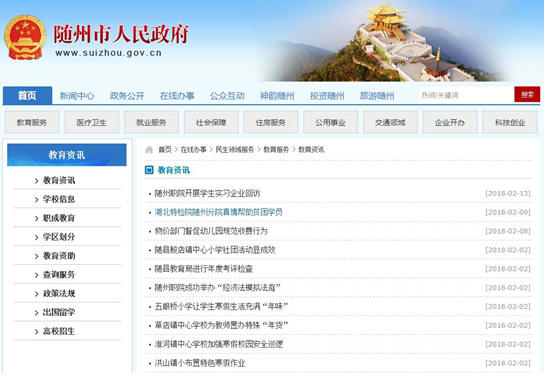Open 旅游随州 navigation item

377,96
